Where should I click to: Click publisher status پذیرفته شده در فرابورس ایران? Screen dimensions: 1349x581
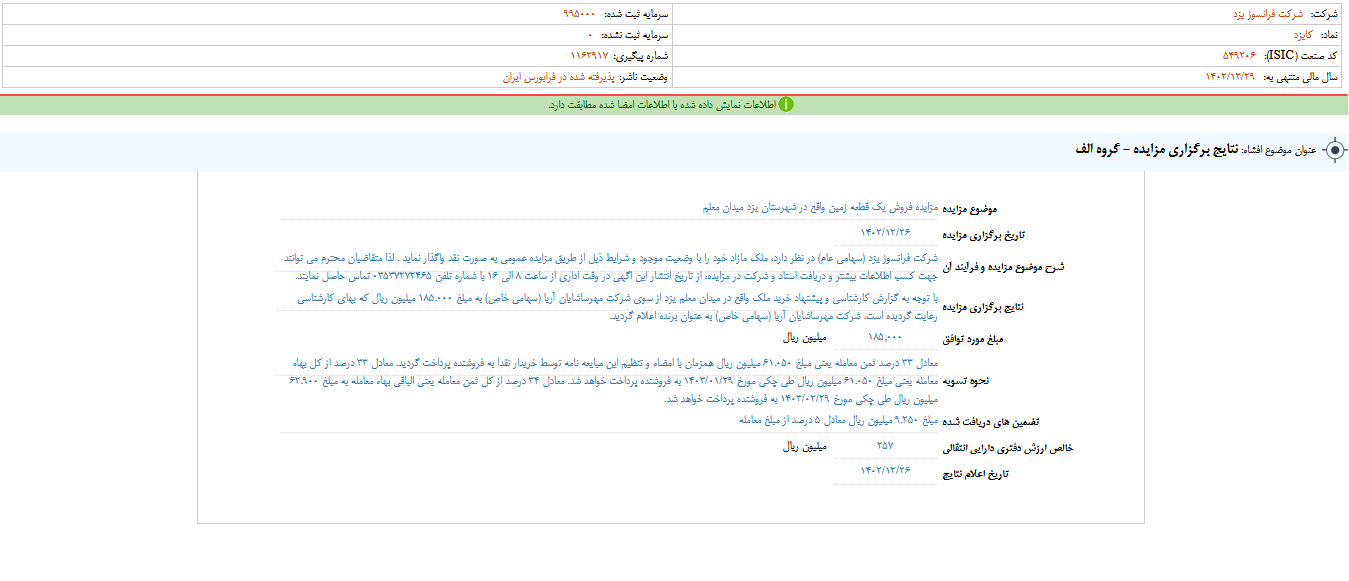[555, 77]
